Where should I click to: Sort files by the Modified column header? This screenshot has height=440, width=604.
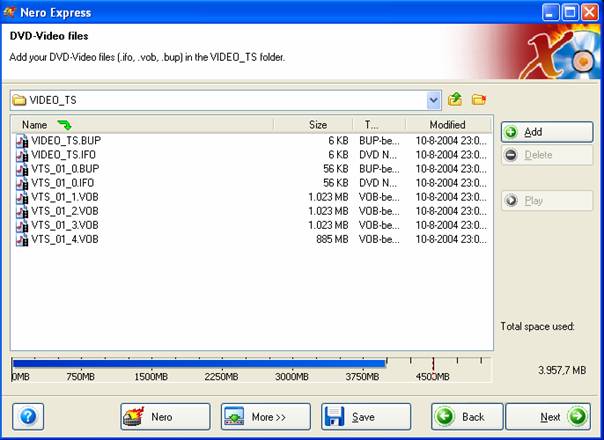click(x=447, y=125)
